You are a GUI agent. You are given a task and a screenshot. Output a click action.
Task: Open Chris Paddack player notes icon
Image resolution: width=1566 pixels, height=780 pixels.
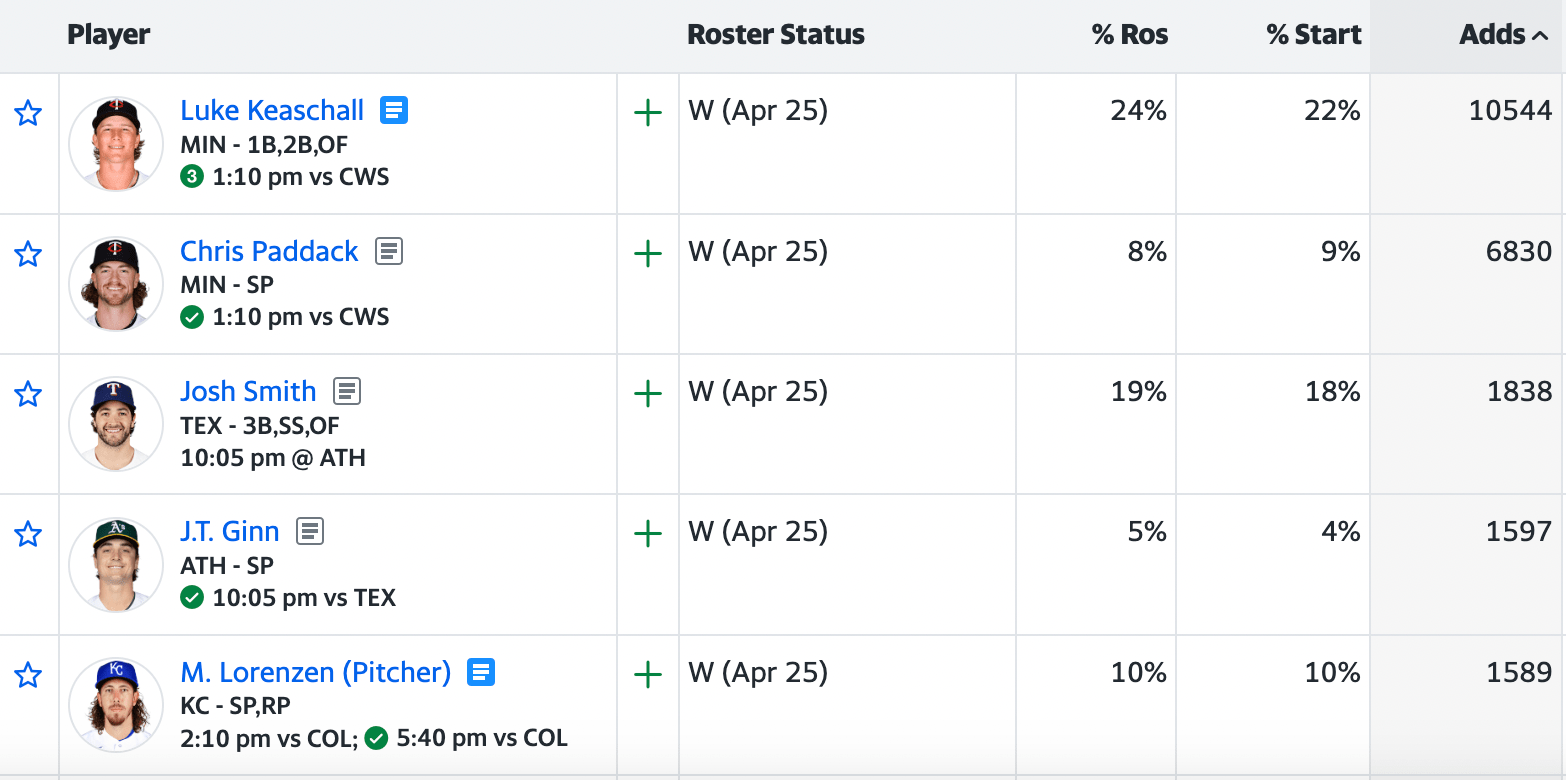click(x=389, y=251)
